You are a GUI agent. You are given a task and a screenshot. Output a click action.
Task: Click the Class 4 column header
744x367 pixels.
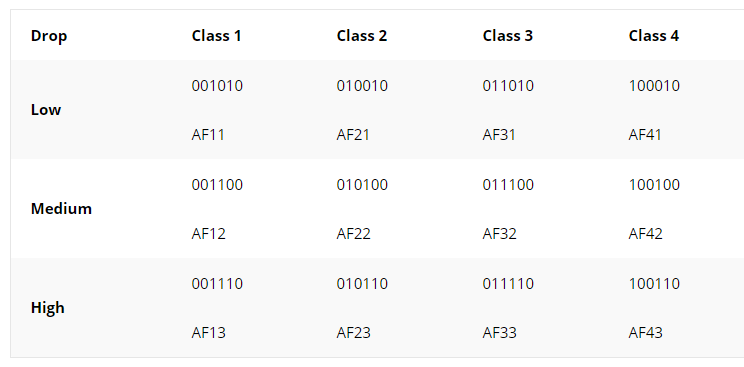tap(654, 36)
